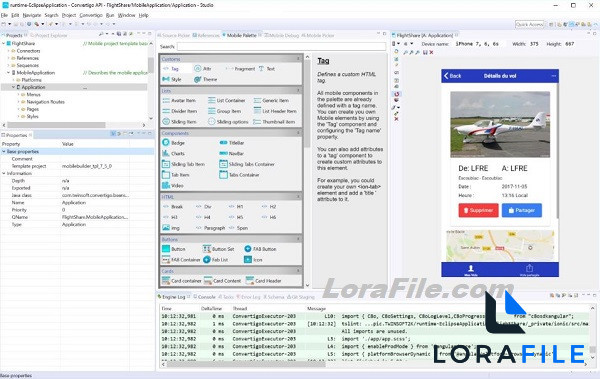Select the Charts component

point(173,154)
